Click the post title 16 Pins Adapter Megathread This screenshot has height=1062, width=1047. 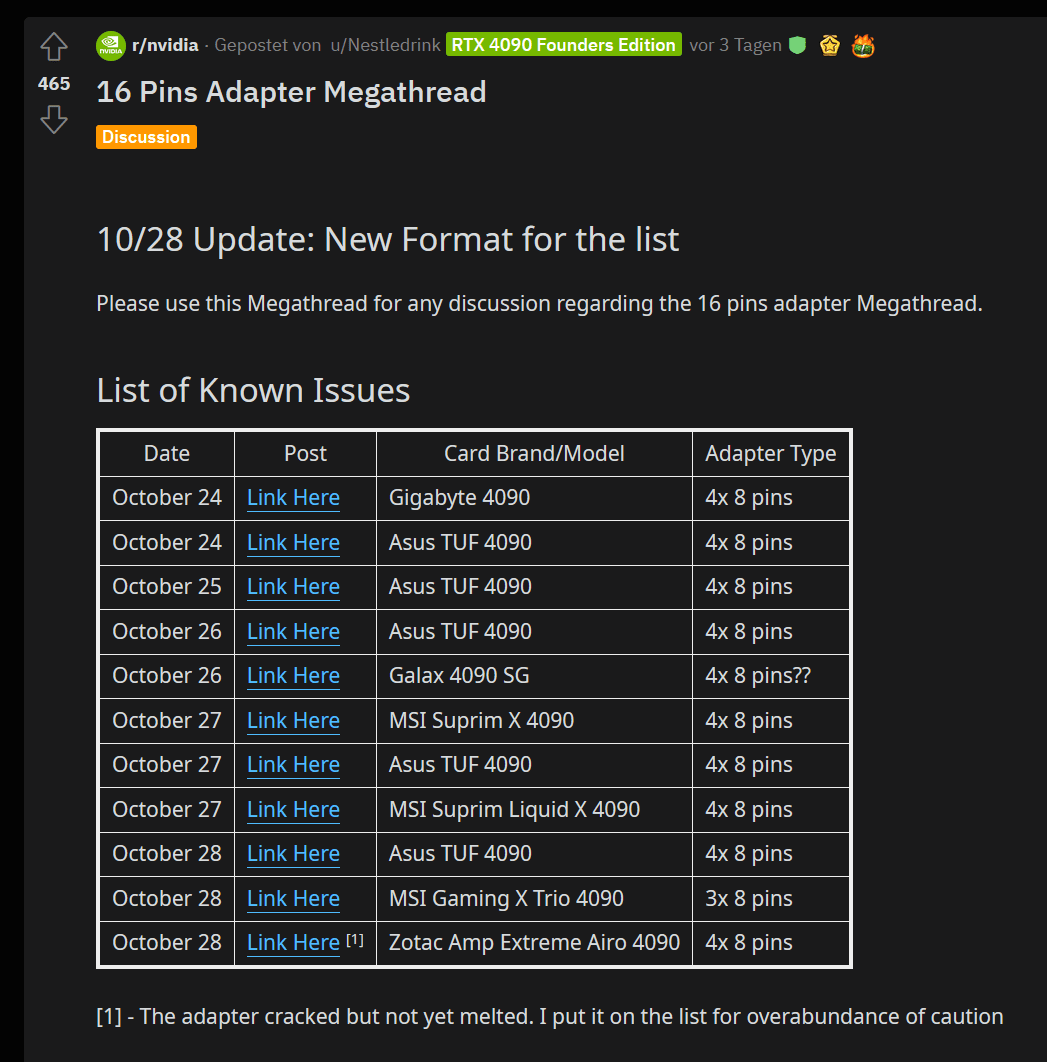(x=291, y=92)
